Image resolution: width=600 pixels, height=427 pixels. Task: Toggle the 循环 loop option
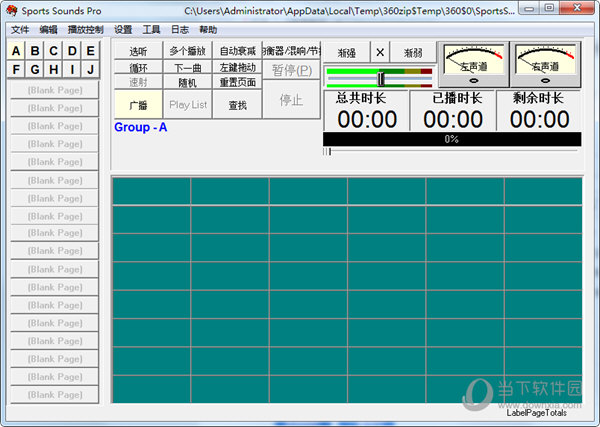tap(138, 67)
